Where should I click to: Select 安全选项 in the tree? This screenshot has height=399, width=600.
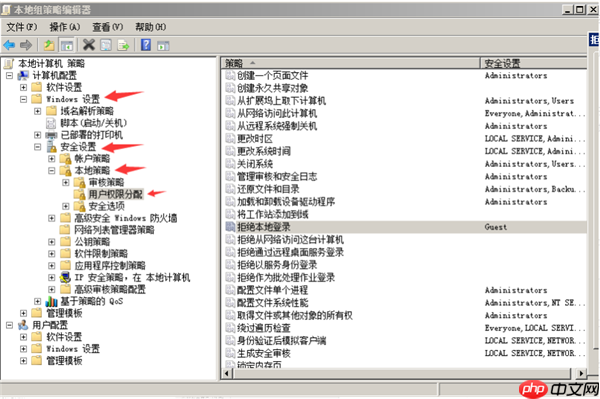106,206
